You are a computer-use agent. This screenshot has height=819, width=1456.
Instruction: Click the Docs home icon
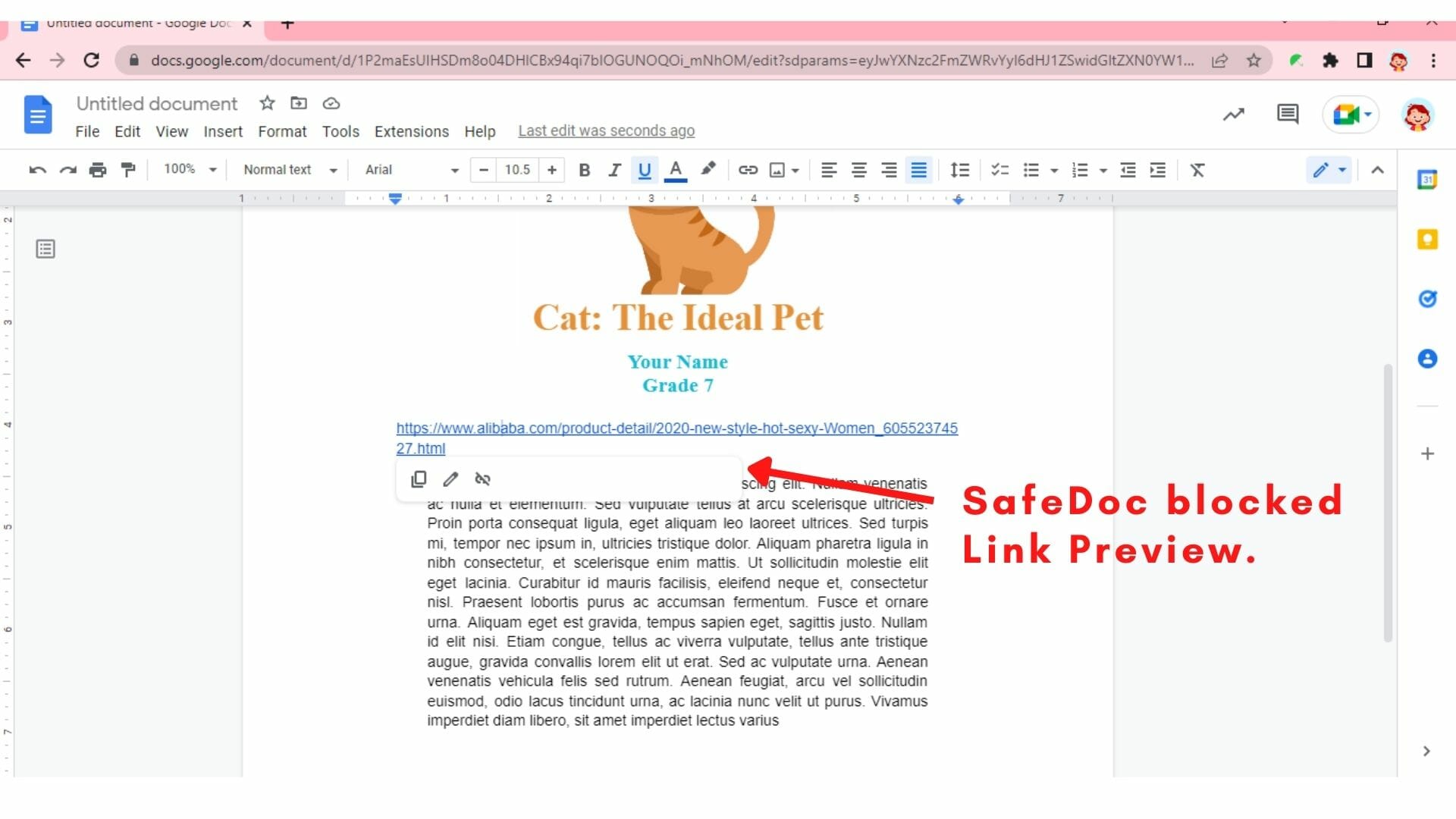tap(38, 115)
